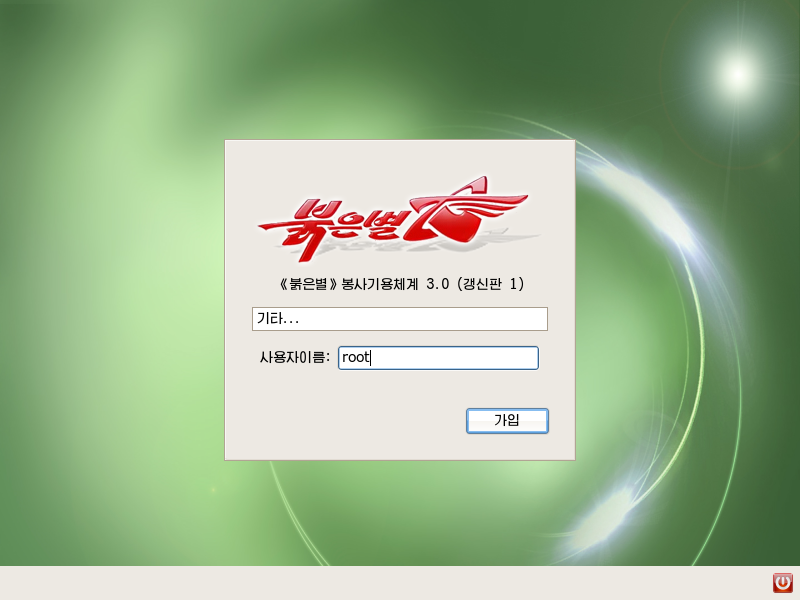Screen dimensions: 800x600
Task: Select the 기타... user list entry
Action: click(399, 319)
